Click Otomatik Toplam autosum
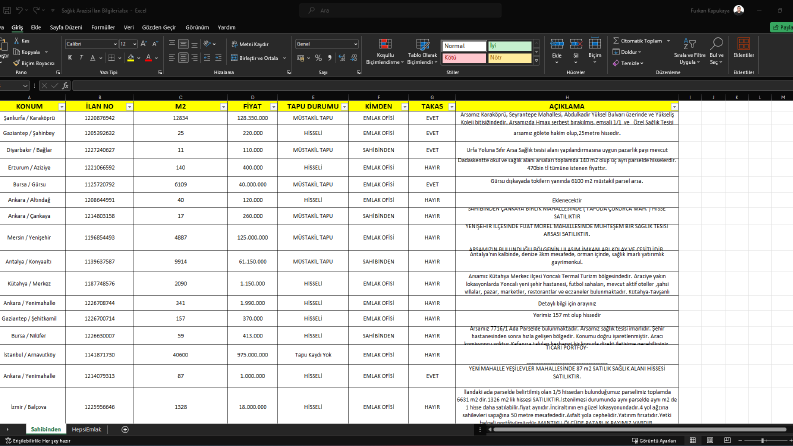Screen dimensions: 793x446 point(637,41)
